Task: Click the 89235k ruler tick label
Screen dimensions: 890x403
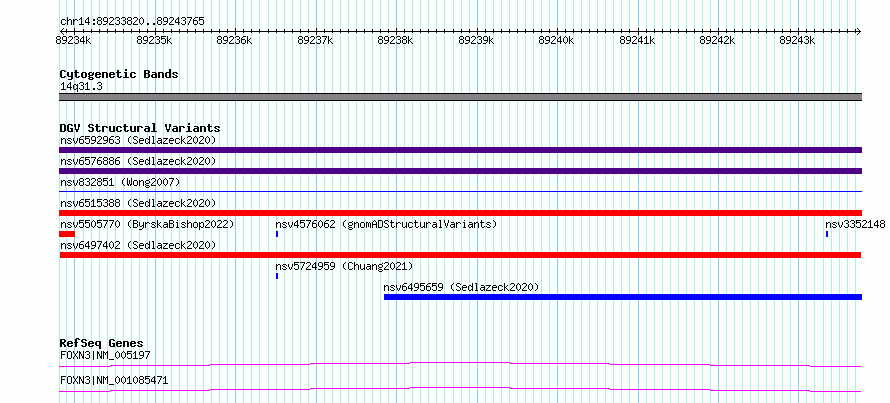Action: point(154,40)
